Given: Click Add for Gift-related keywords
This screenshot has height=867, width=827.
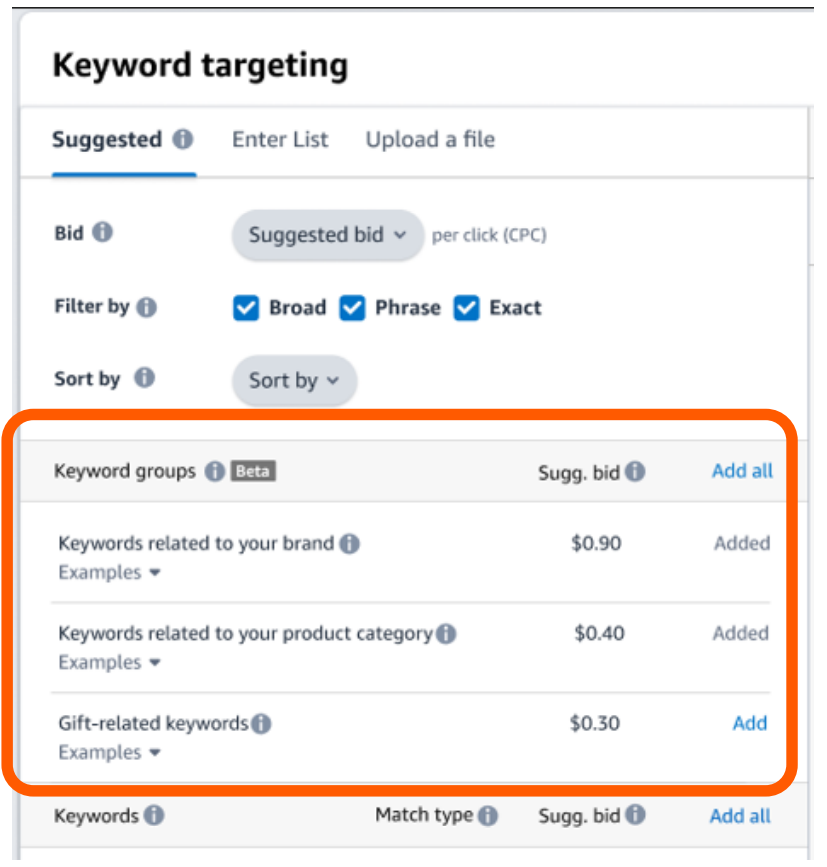Looking at the screenshot, I should click(750, 723).
